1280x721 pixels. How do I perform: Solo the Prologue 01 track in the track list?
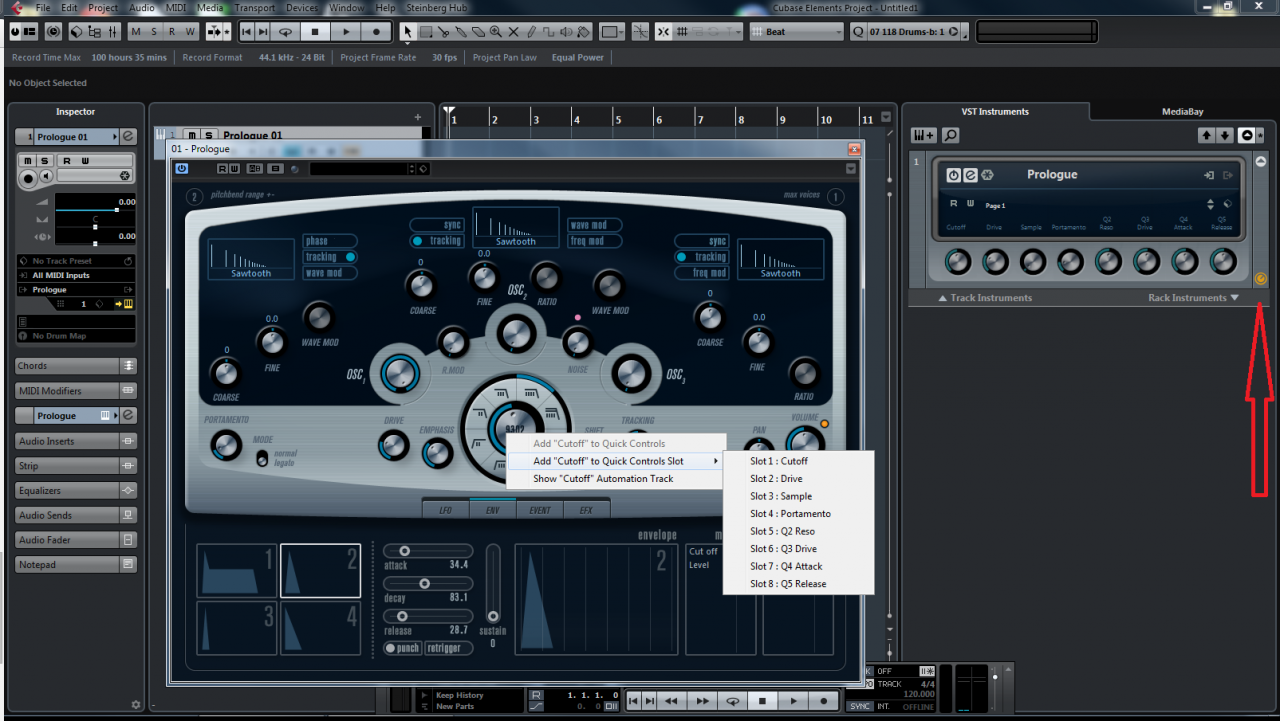(x=208, y=135)
